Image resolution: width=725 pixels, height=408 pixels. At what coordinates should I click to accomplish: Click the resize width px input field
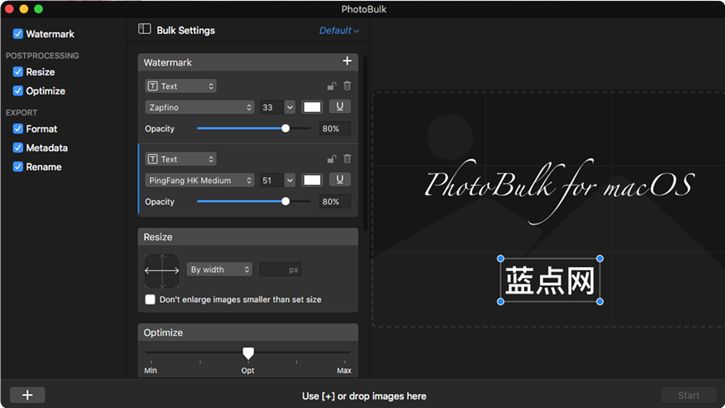[x=280, y=269]
